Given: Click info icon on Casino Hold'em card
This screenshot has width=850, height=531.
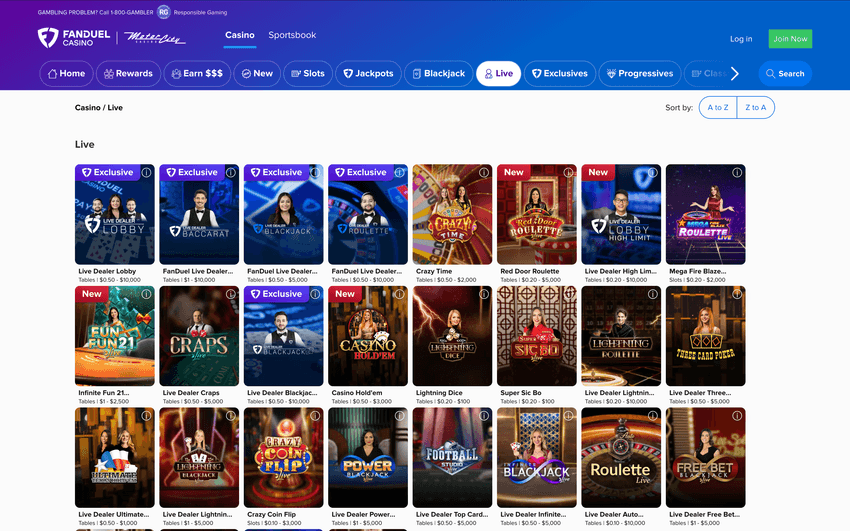Looking at the screenshot, I should click(400, 294).
